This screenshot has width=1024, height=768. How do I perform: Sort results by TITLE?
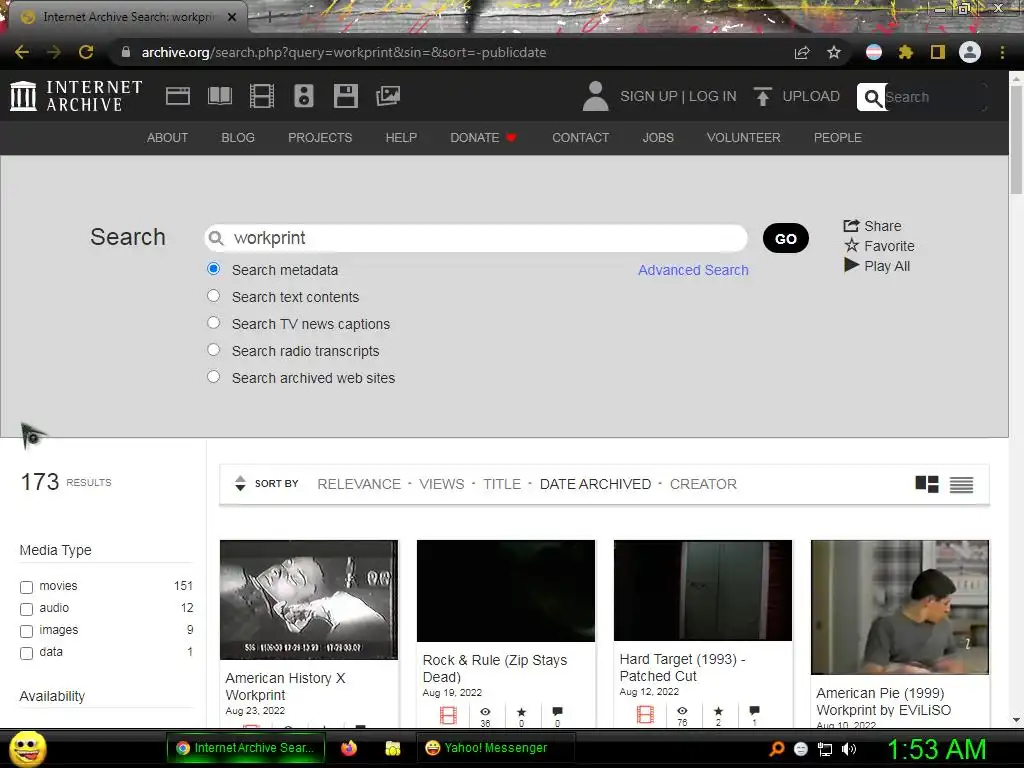pos(502,484)
